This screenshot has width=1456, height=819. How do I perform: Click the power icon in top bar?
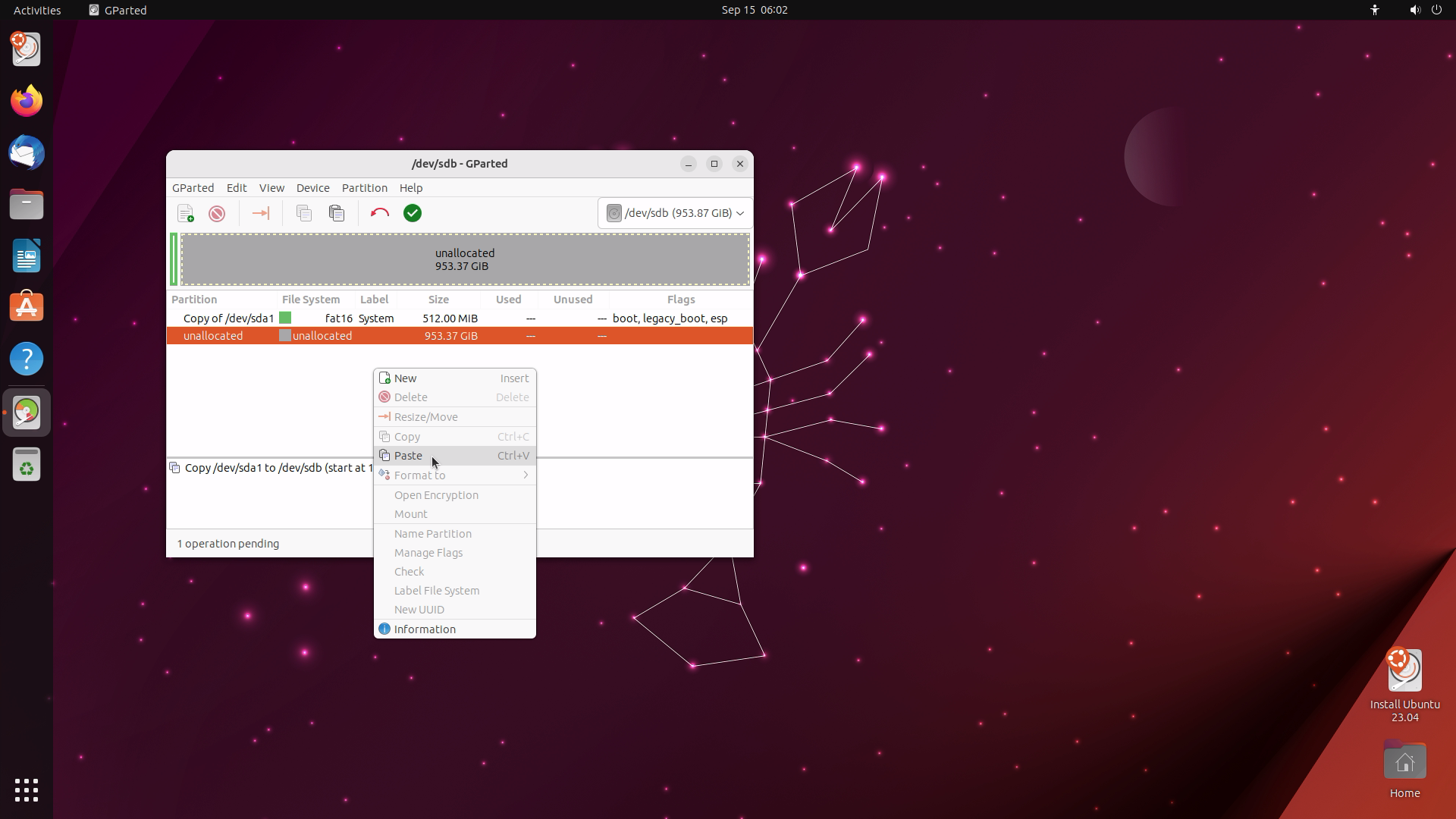pos(1436,10)
